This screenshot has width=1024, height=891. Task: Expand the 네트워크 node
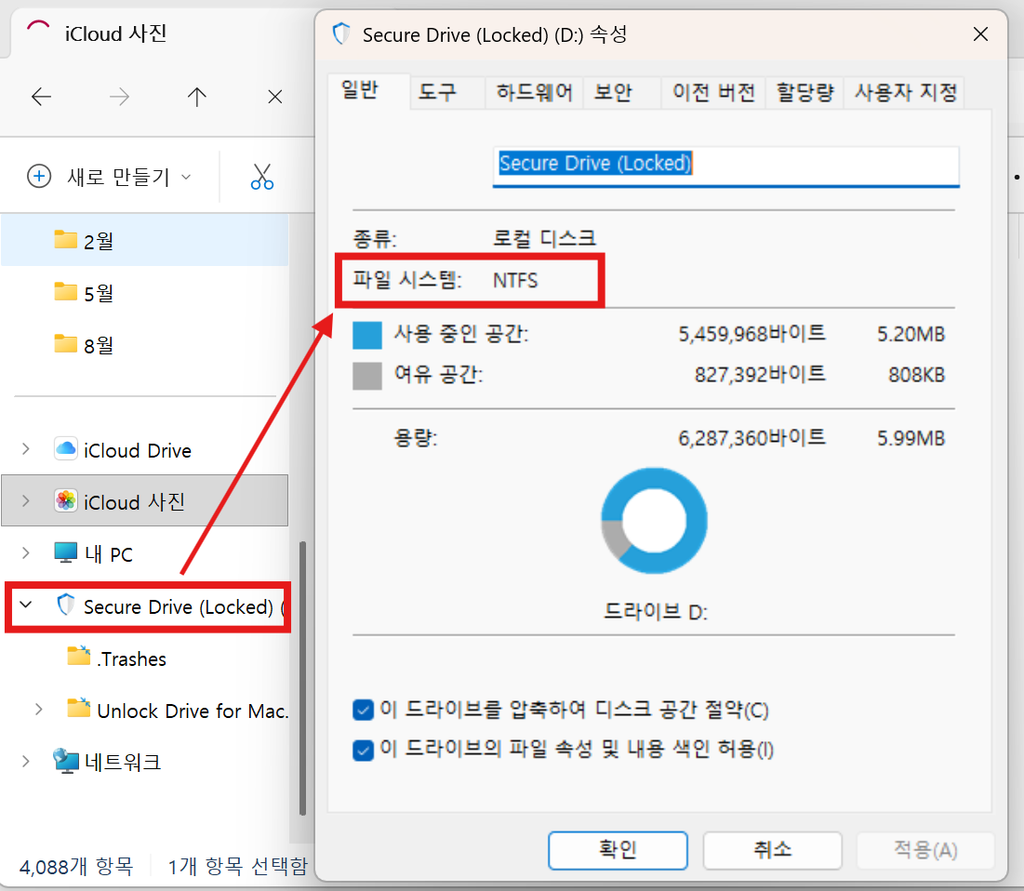point(26,761)
